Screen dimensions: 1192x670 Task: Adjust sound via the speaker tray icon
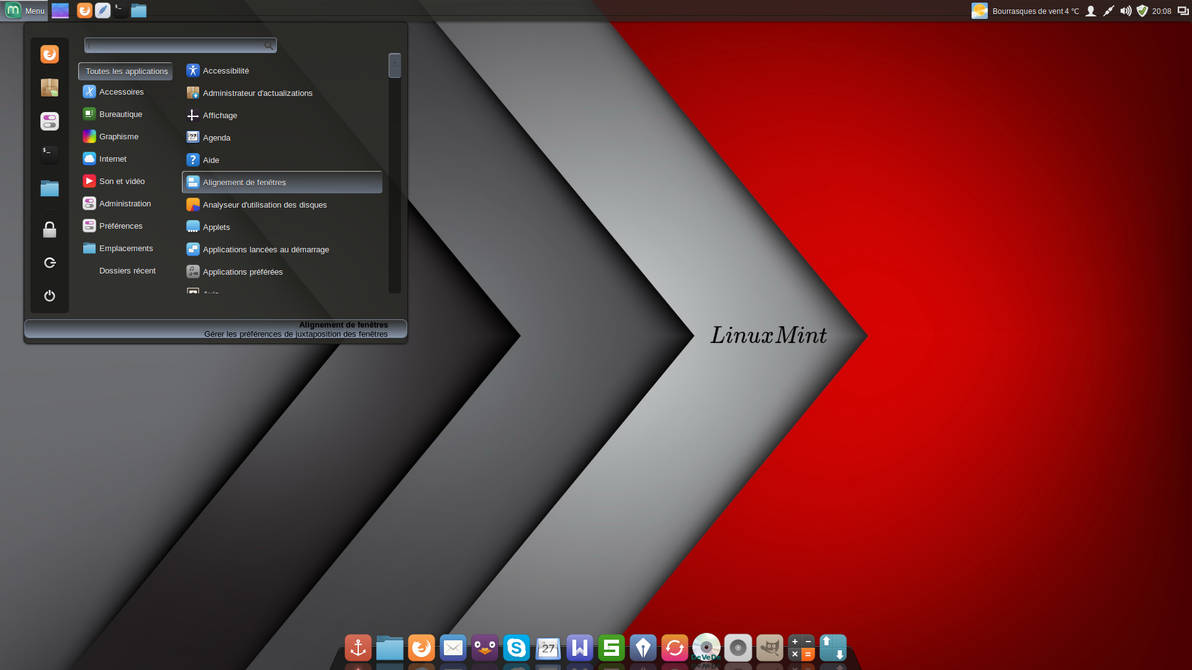[1126, 11]
